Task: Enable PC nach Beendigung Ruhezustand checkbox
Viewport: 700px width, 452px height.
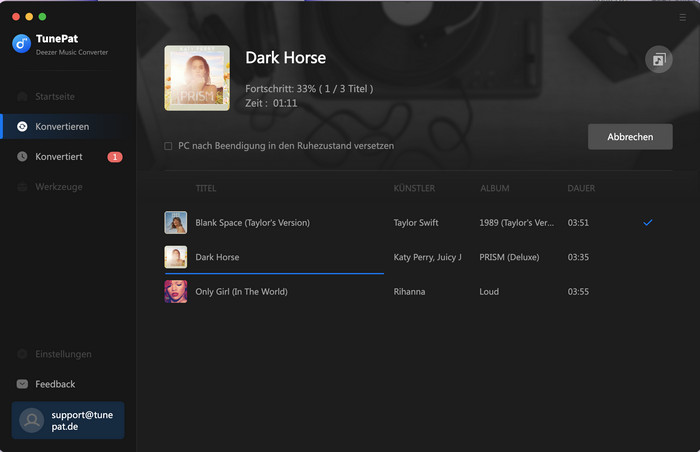Action: (x=168, y=146)
